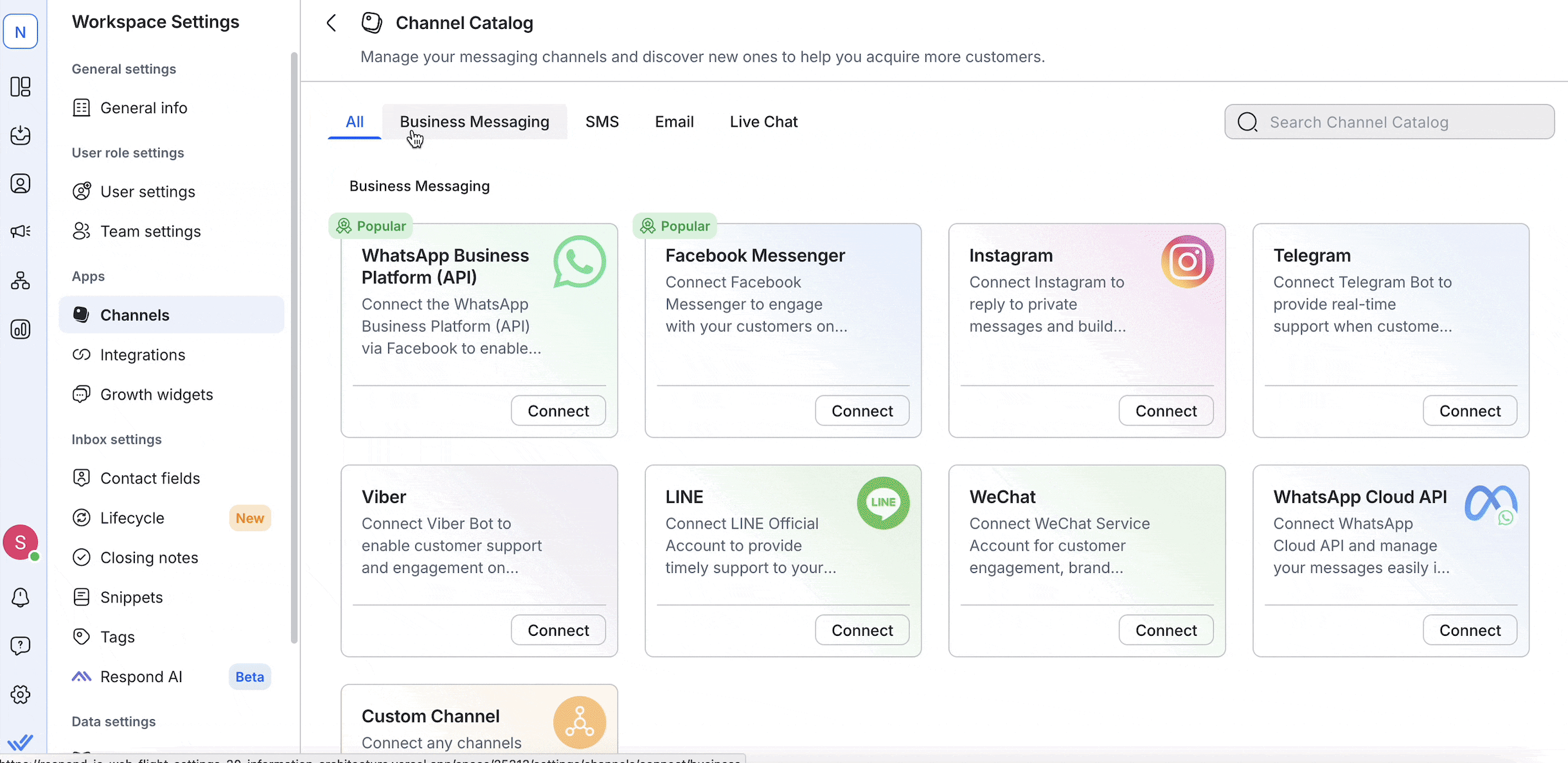Connect the Telegram channel

(1469, 410)
